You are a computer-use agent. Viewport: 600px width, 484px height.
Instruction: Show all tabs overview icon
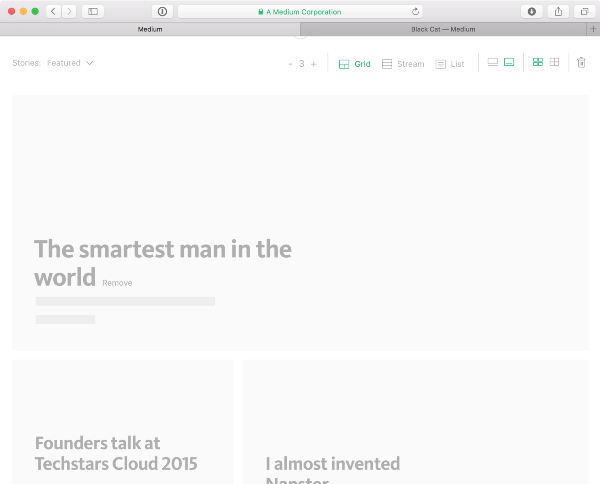tap(584, 11)
